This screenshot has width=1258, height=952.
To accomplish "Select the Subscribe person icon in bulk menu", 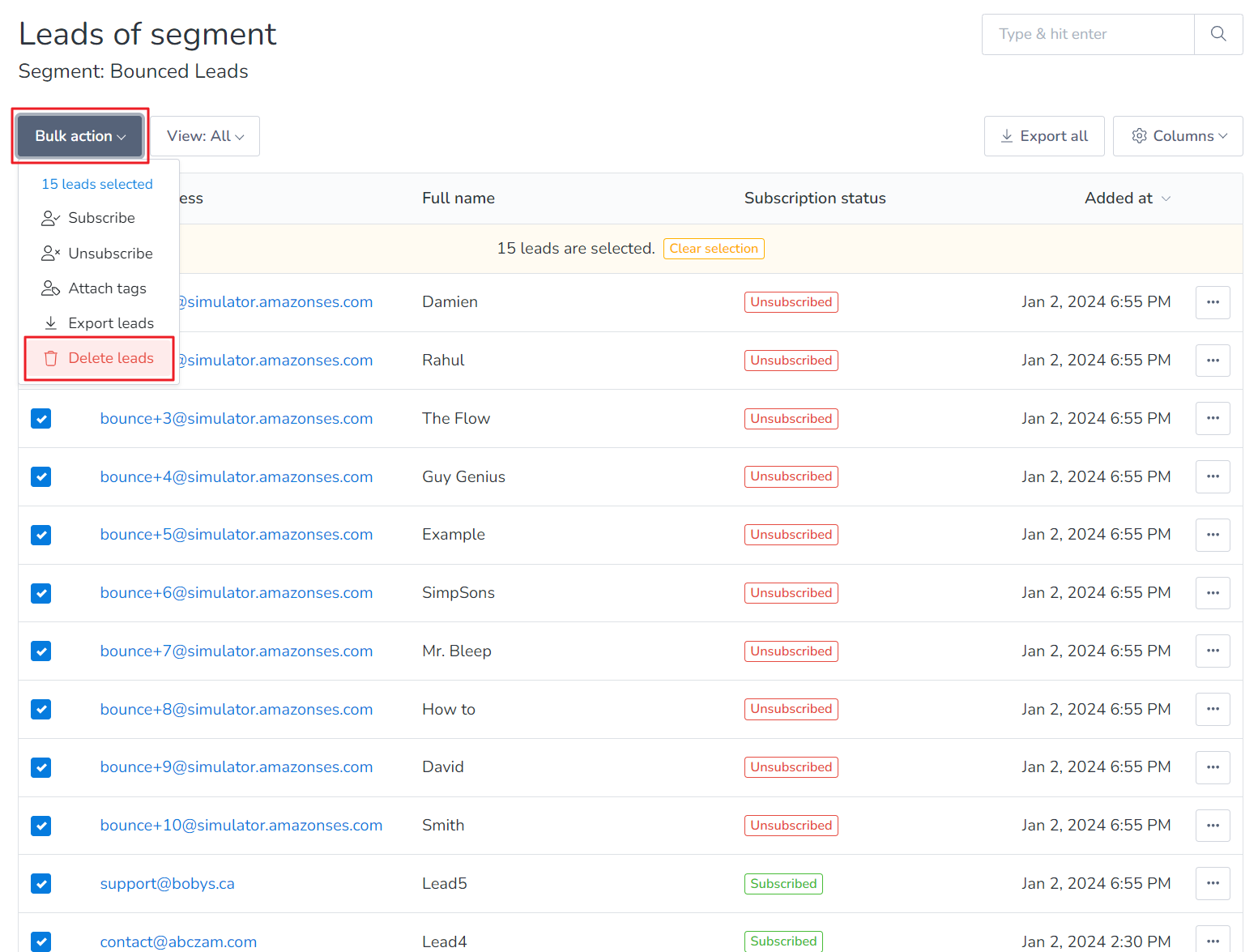I will click(50, 217).
